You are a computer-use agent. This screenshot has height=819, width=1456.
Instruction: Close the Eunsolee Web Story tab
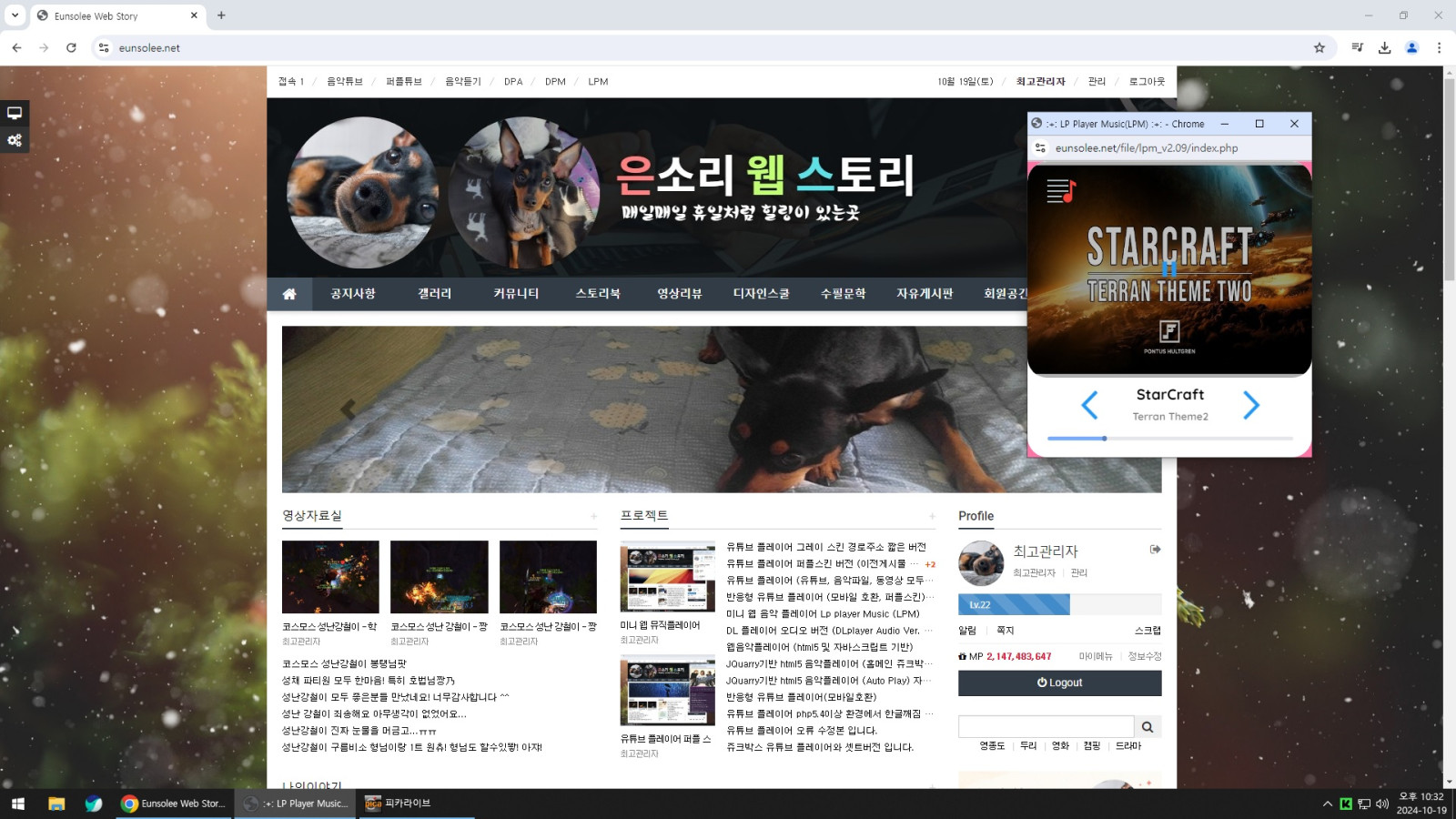[194, 15]
